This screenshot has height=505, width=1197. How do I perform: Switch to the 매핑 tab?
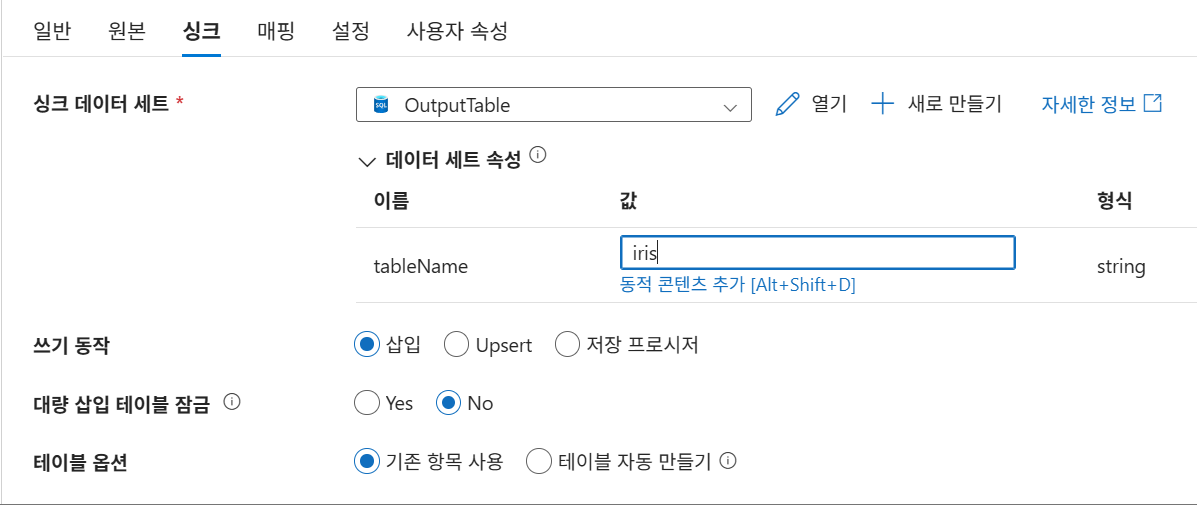pos(275,31)
